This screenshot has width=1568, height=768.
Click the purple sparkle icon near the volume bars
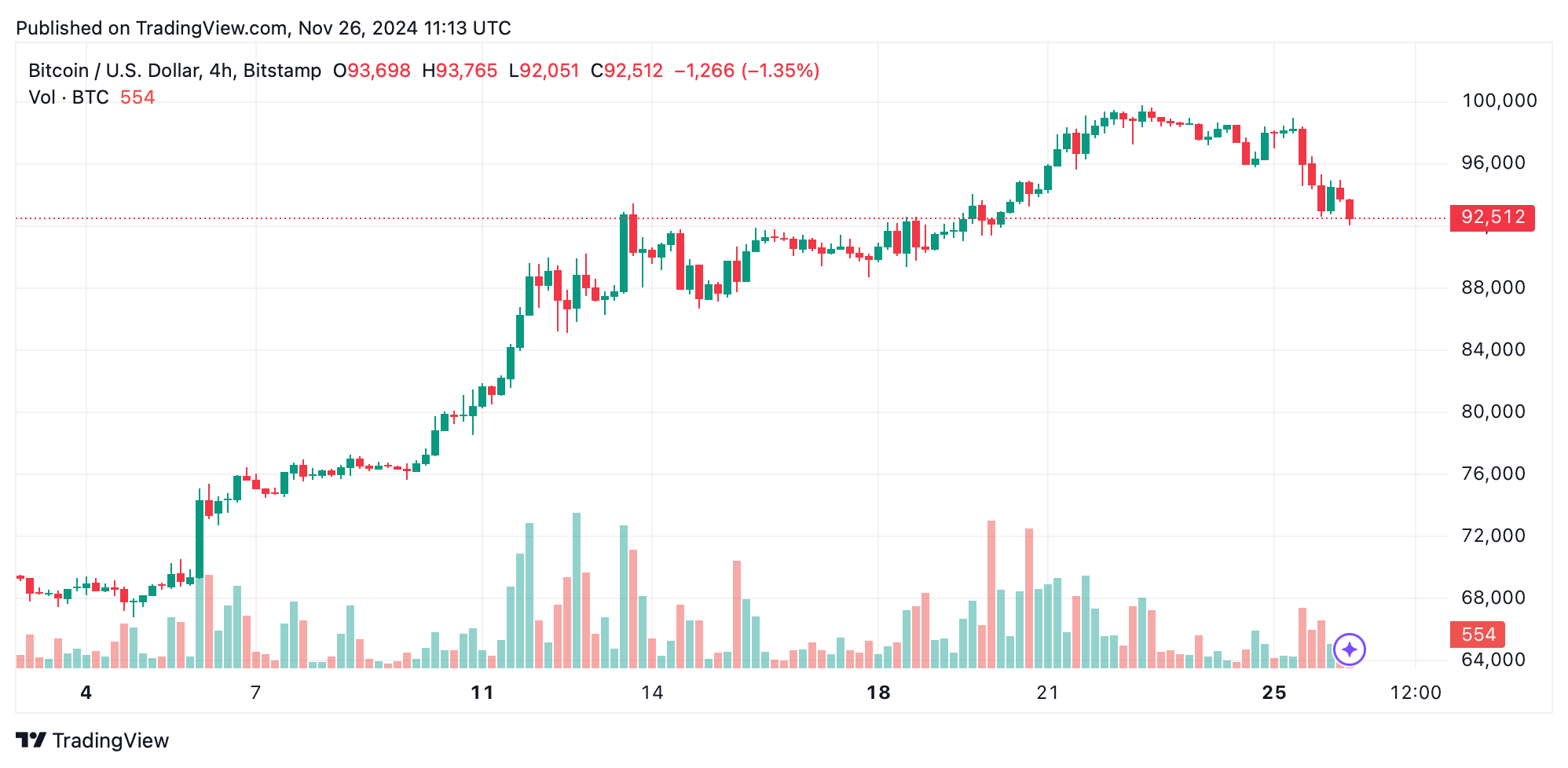(x=1350, y=649)
